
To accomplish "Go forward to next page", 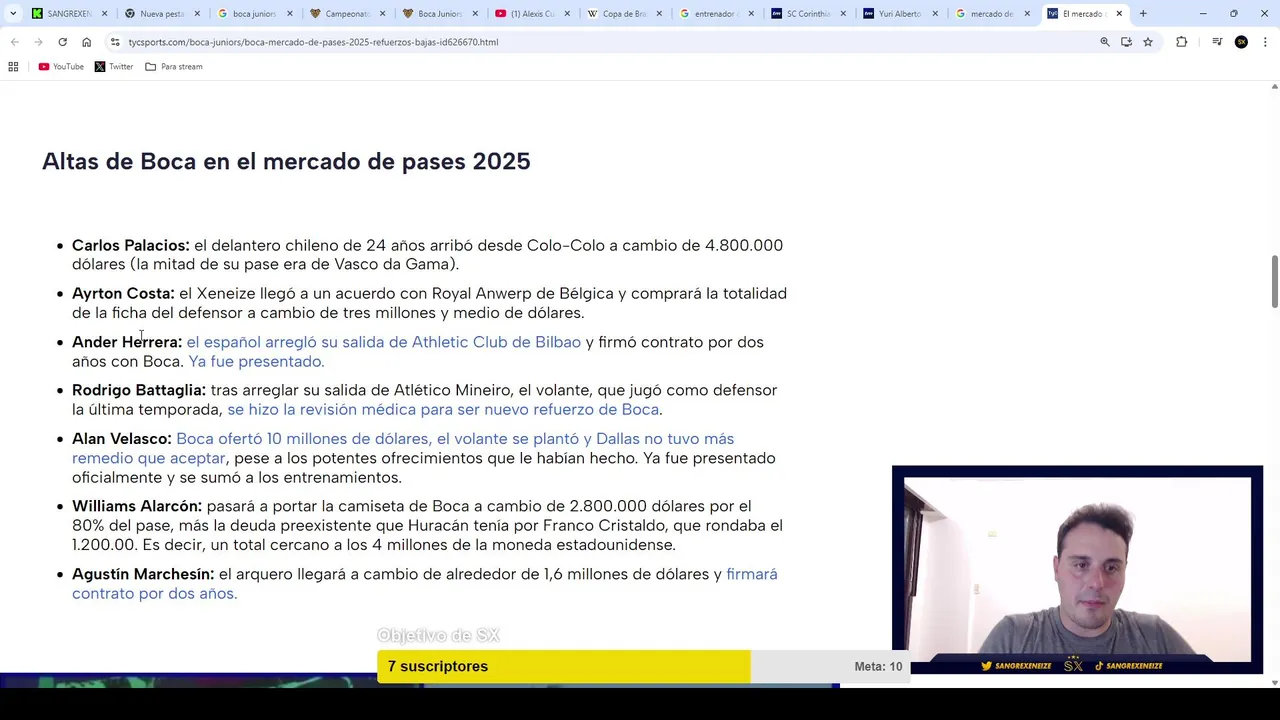I will (38, 42).
